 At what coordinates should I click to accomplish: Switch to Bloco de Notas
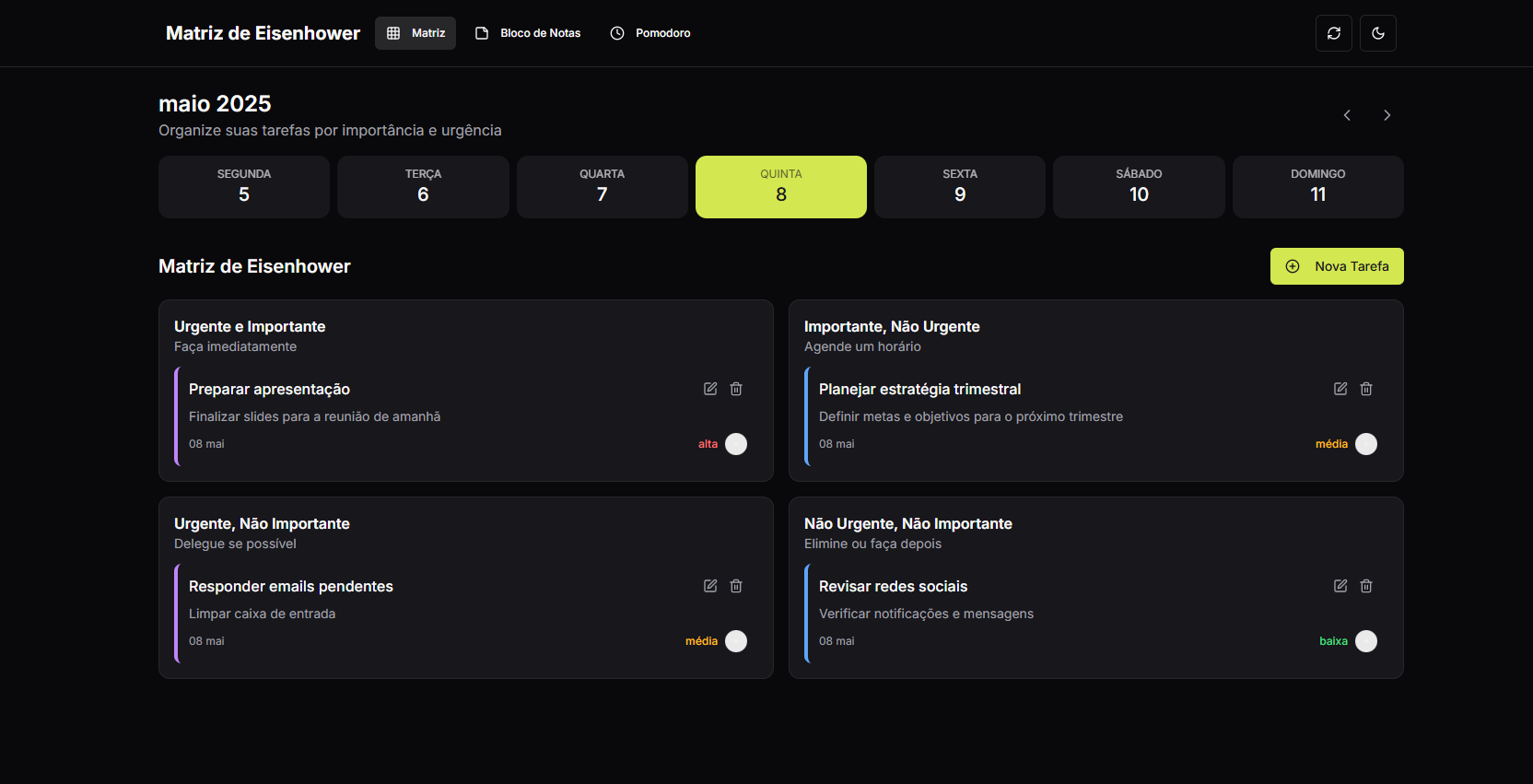528,33
